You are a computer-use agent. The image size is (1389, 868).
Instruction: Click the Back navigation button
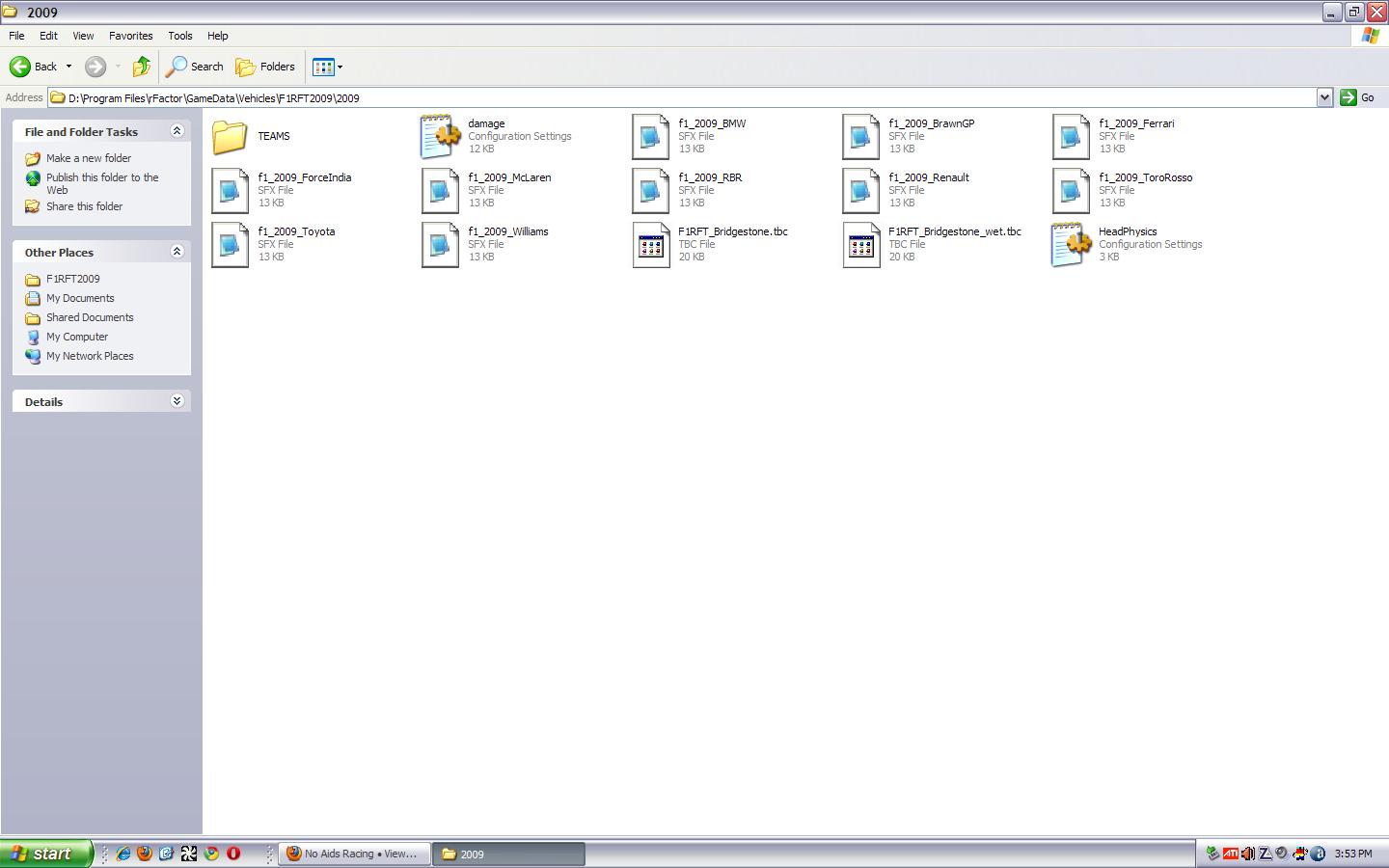(x=34, y=67)
